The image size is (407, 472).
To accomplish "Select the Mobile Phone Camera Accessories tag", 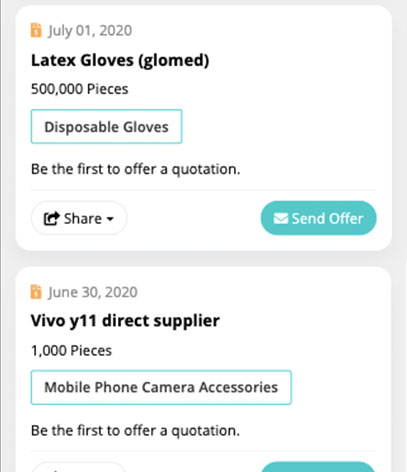I will click(161, 387).
